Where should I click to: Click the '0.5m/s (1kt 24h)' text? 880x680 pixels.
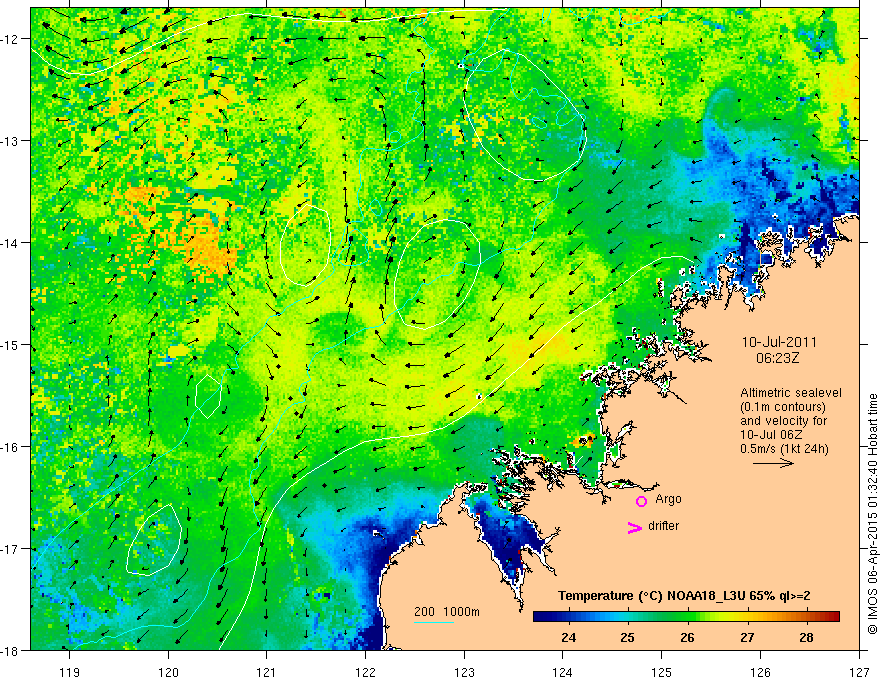[784, 449]
